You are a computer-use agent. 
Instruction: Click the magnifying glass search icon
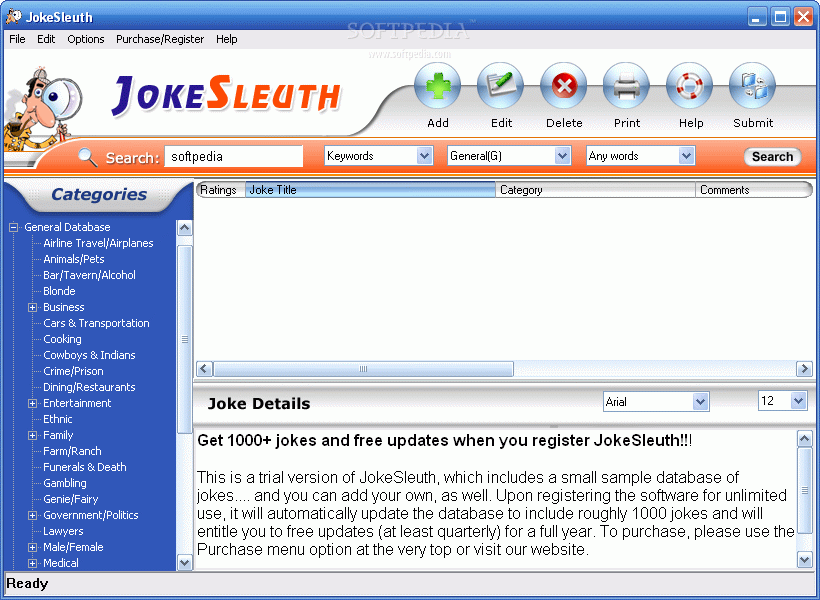click(x=87, y=156)
